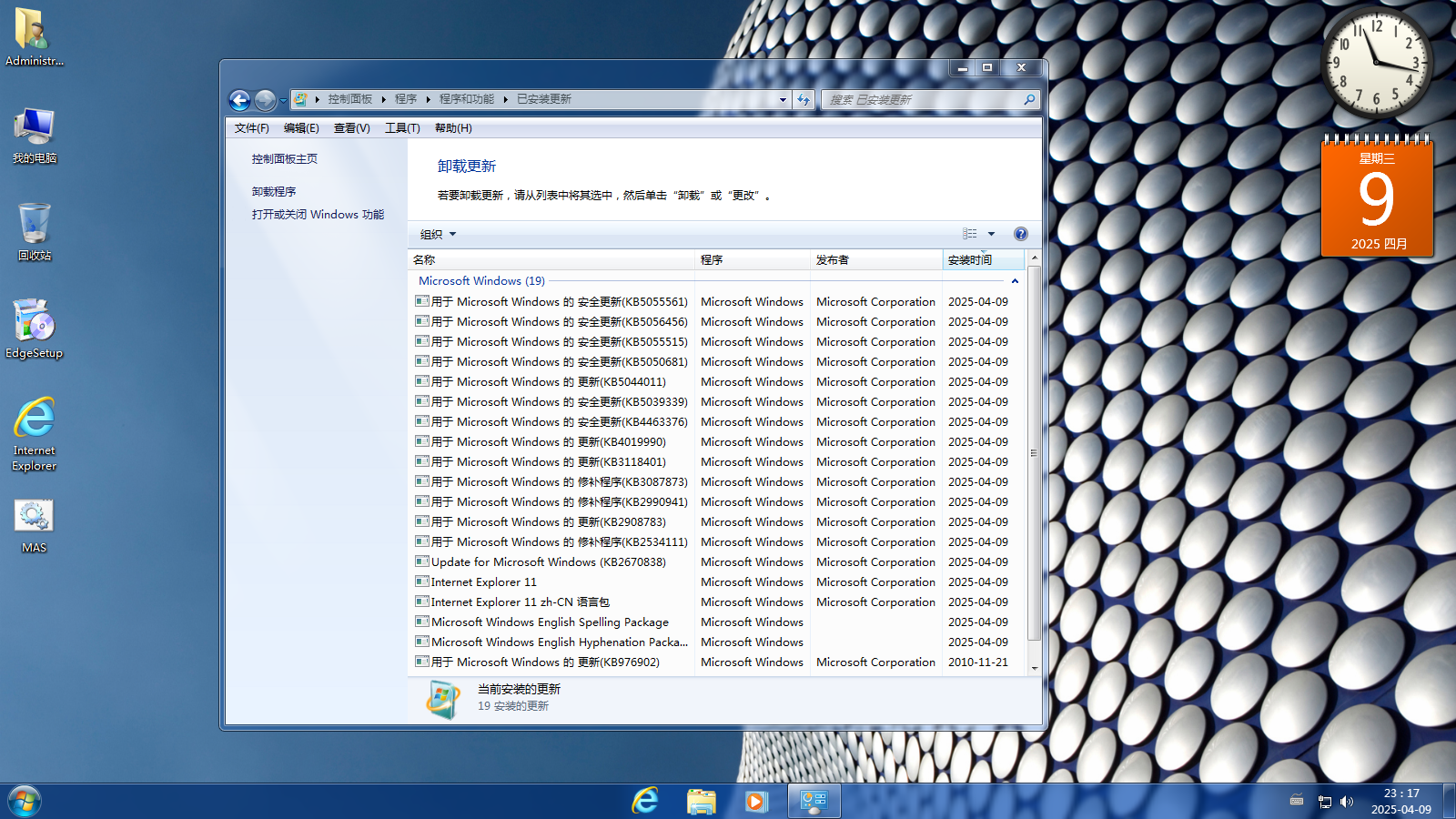Open the 回收站 recycle bin icon
The height and width of the screenshot is (819, 1456).
[34, 233]
